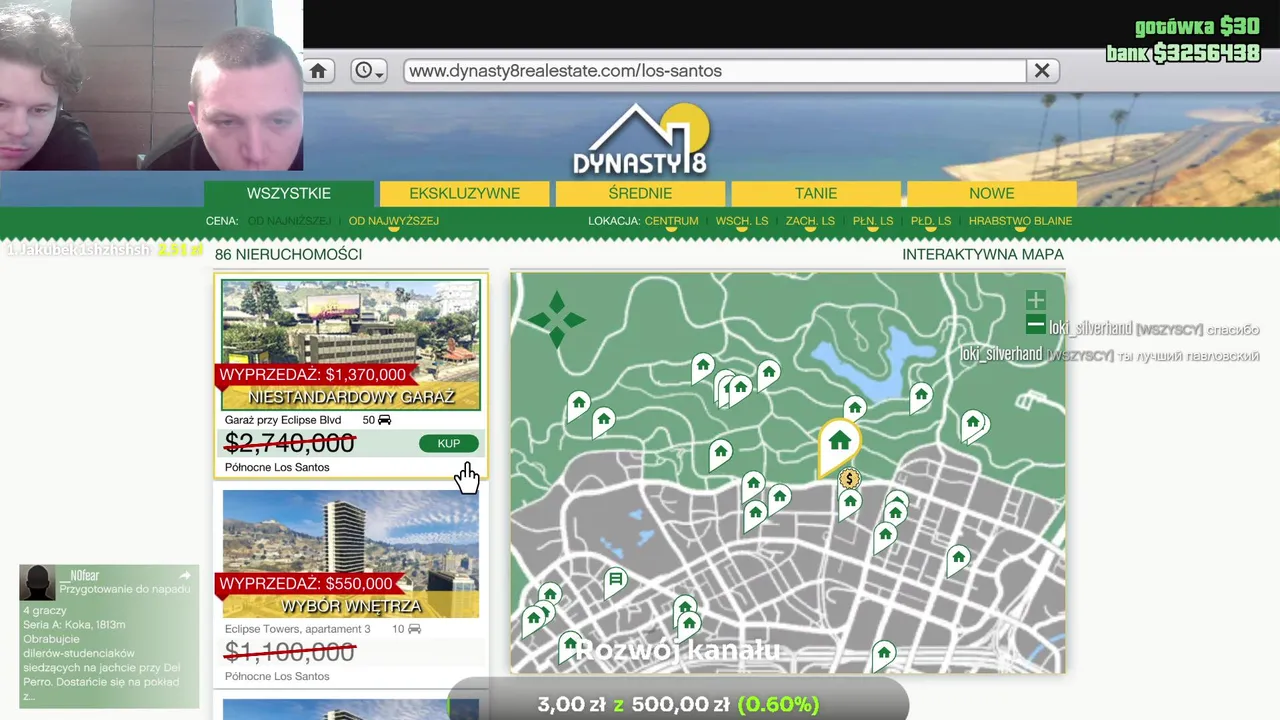Click the _N0fear player avatar
The width and height of the screenshot is (1280, 720).
point(38,582)
